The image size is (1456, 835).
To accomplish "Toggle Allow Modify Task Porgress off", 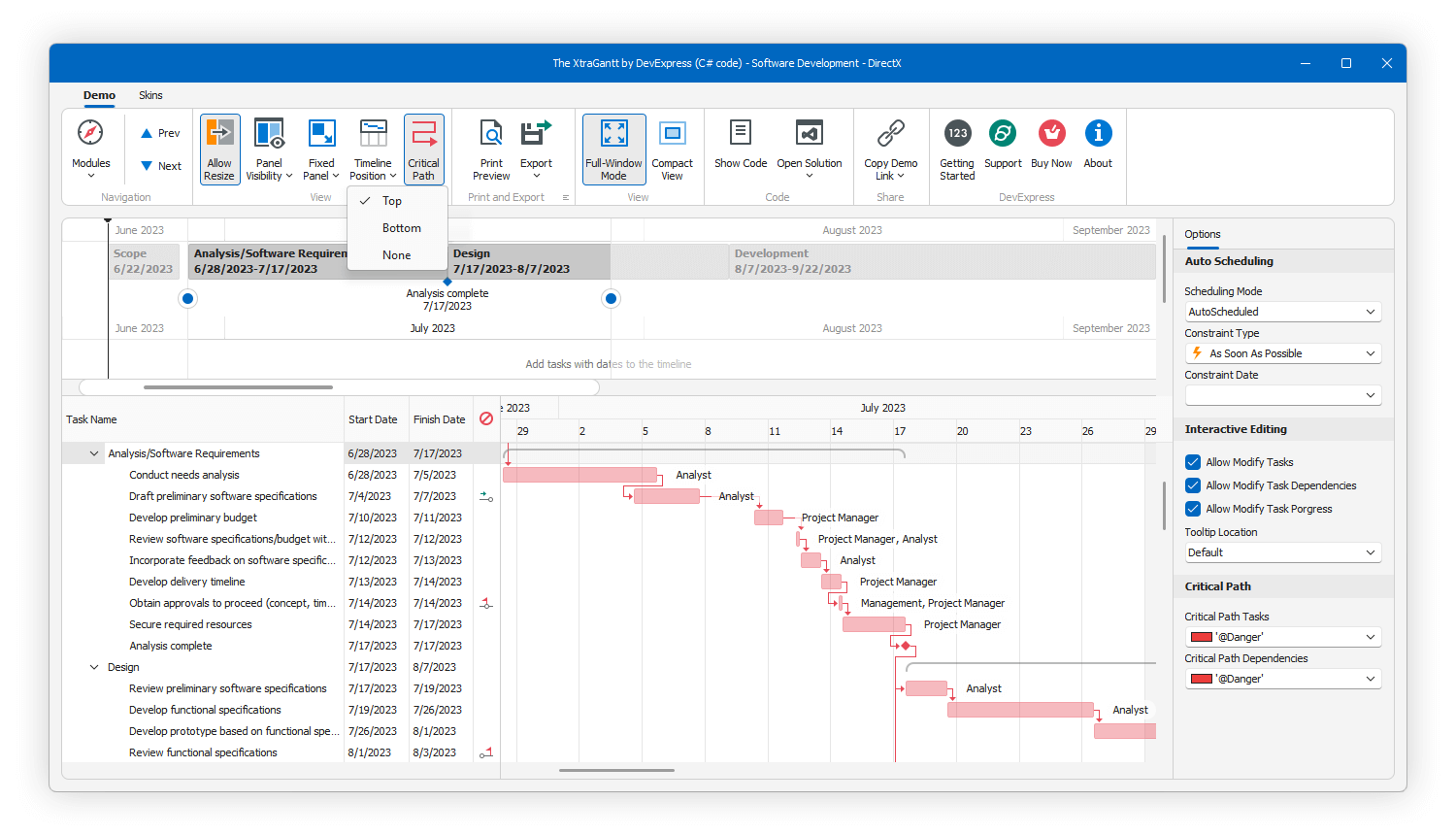I will pos(1193,508).
